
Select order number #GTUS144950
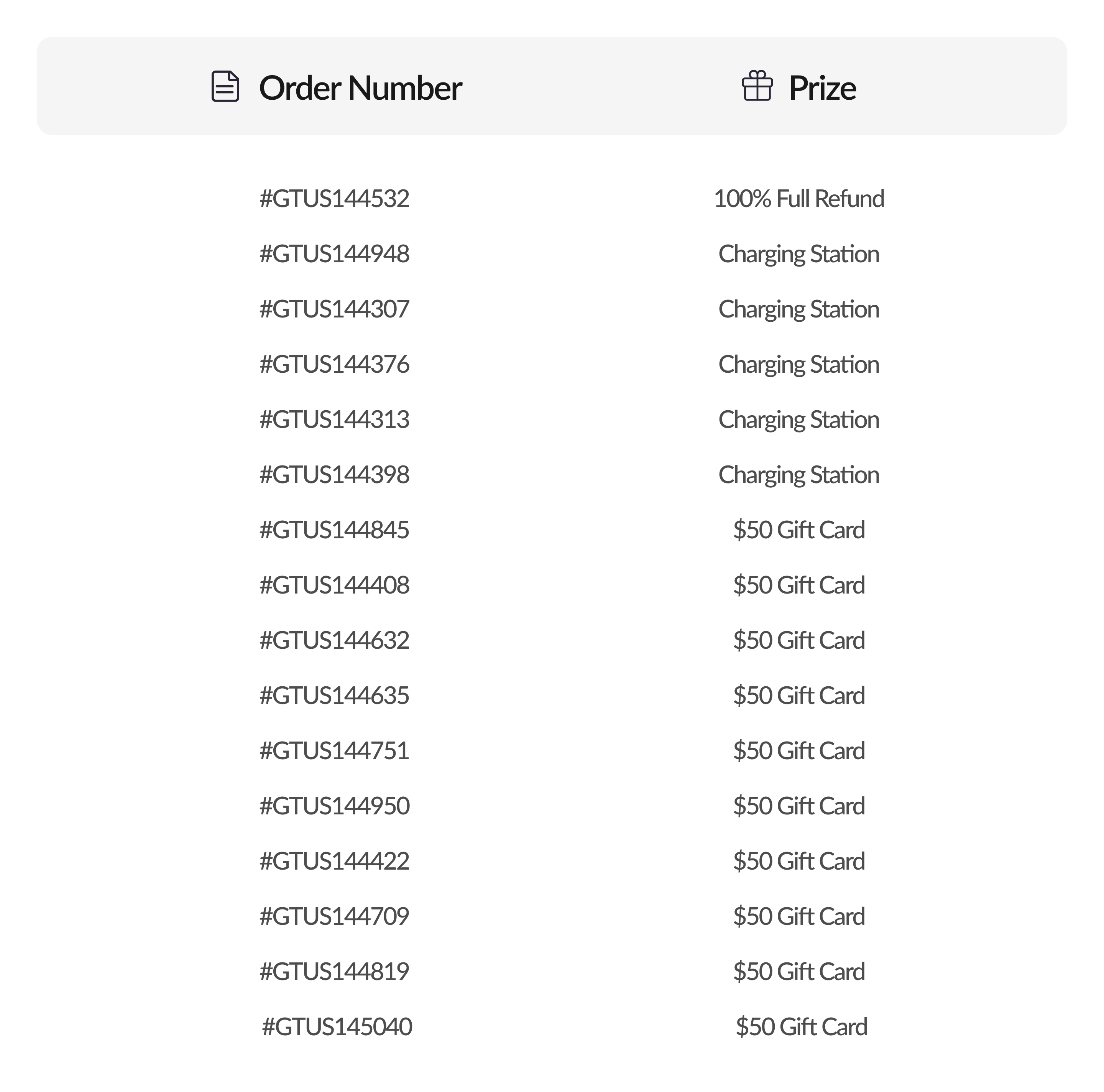coord(334,806)
